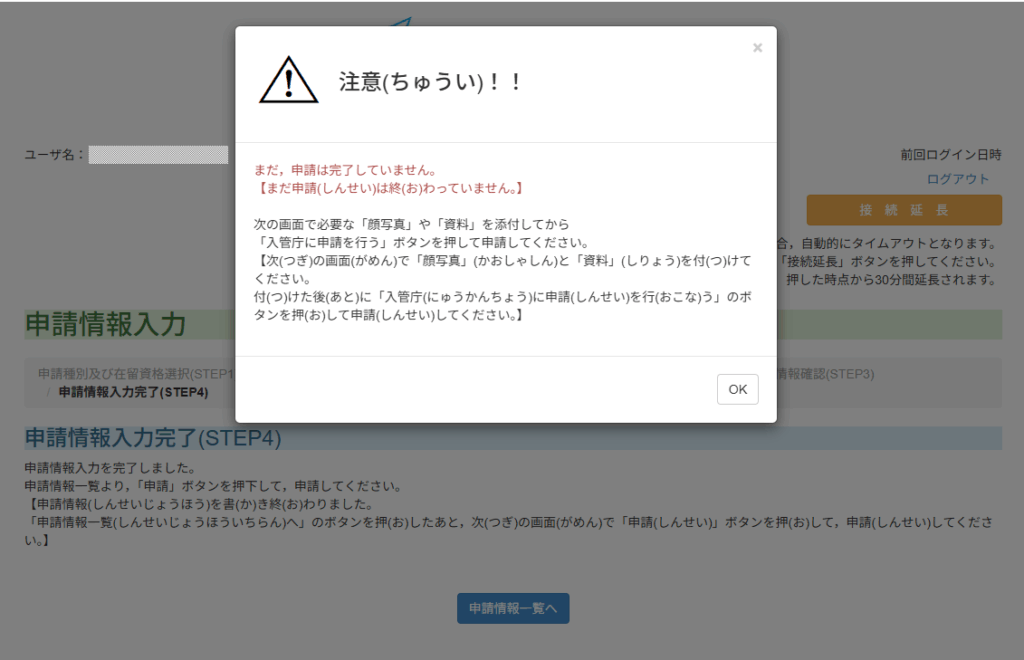Viewport: 1024px width, 660px height.
Task: Open 申請情報一覧へ using the blue button
Action: tap(513, 608)
